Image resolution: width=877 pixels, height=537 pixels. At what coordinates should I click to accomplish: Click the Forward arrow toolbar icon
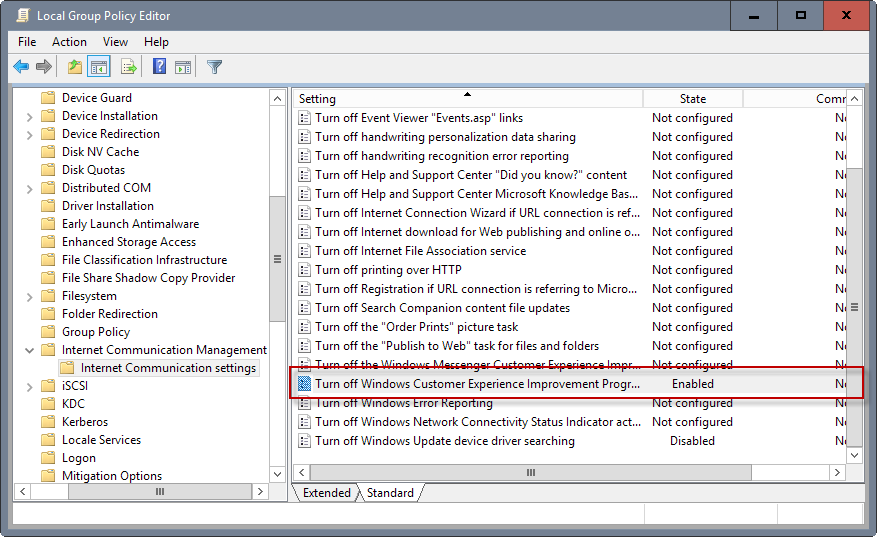(x=44, y=67)
